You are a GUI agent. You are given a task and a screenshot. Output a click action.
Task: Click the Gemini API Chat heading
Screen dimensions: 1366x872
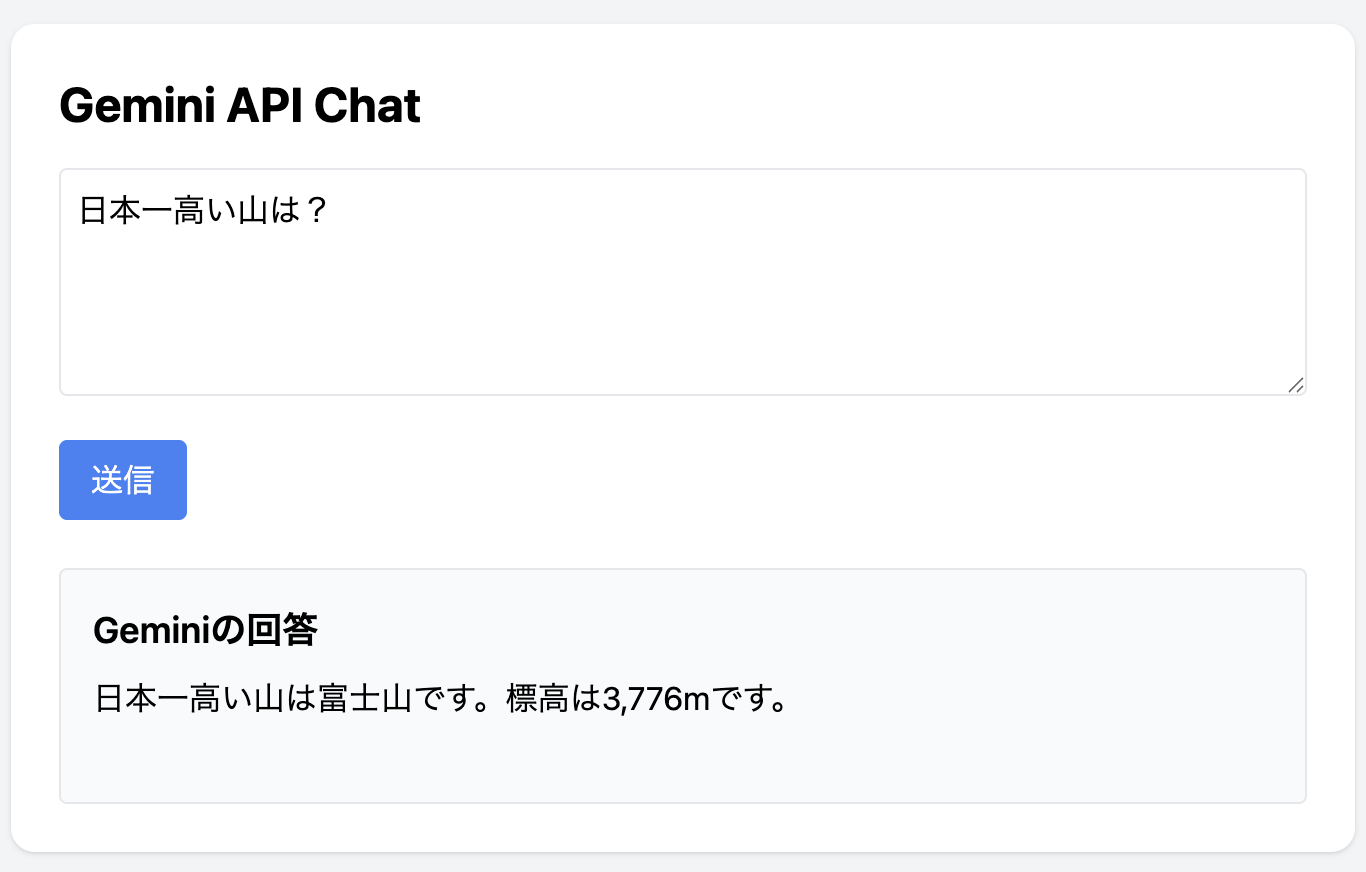[x=240, y=106]
